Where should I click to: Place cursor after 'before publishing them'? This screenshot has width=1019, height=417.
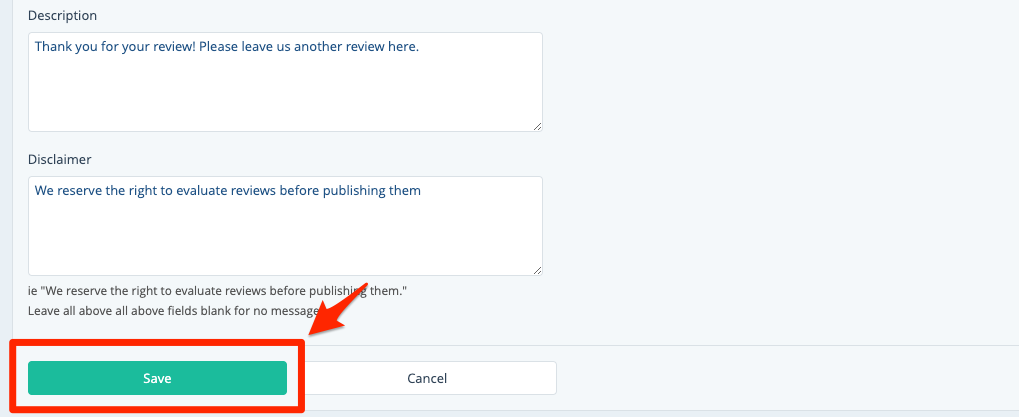tap(422, 190)
